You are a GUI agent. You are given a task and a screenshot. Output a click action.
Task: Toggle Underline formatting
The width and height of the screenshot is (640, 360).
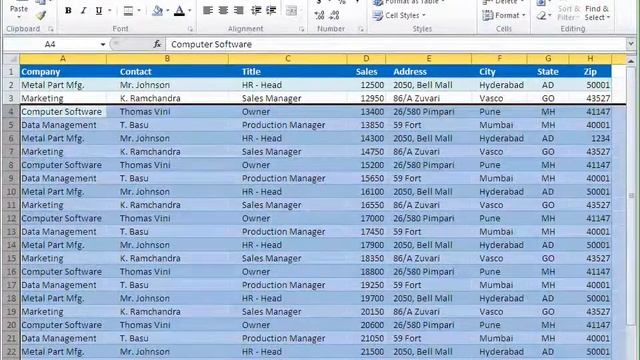(x=98, y=11)
